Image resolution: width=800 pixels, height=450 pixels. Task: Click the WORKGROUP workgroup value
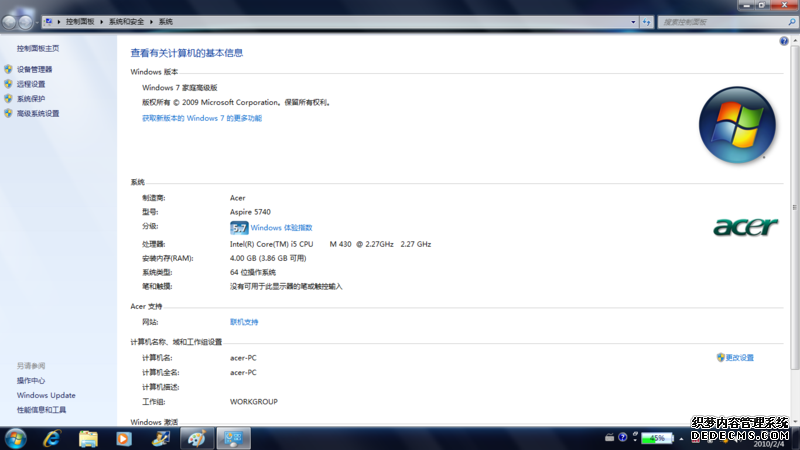pos(254,402)
